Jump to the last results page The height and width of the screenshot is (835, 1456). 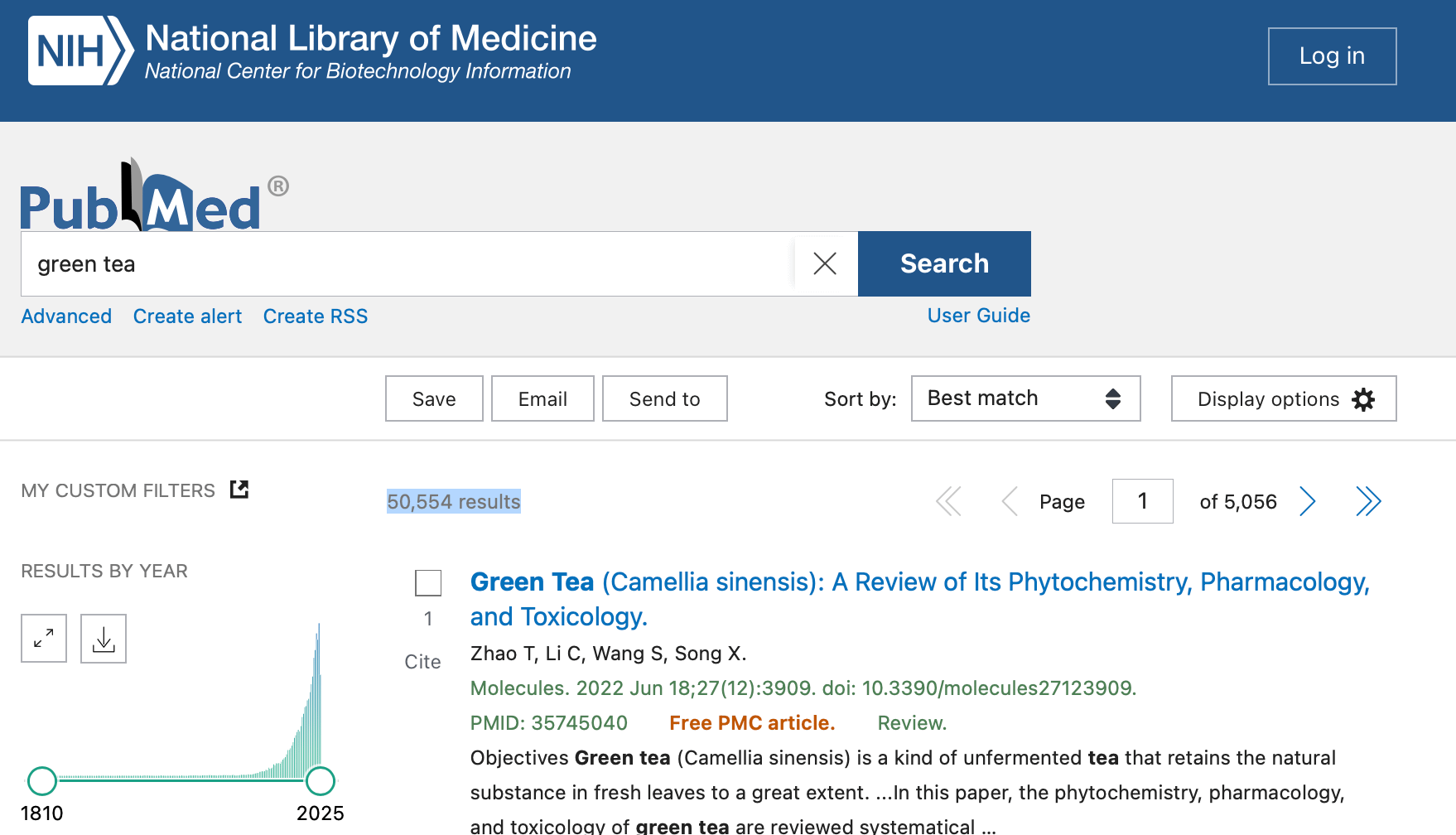(x=1368, y=501)
